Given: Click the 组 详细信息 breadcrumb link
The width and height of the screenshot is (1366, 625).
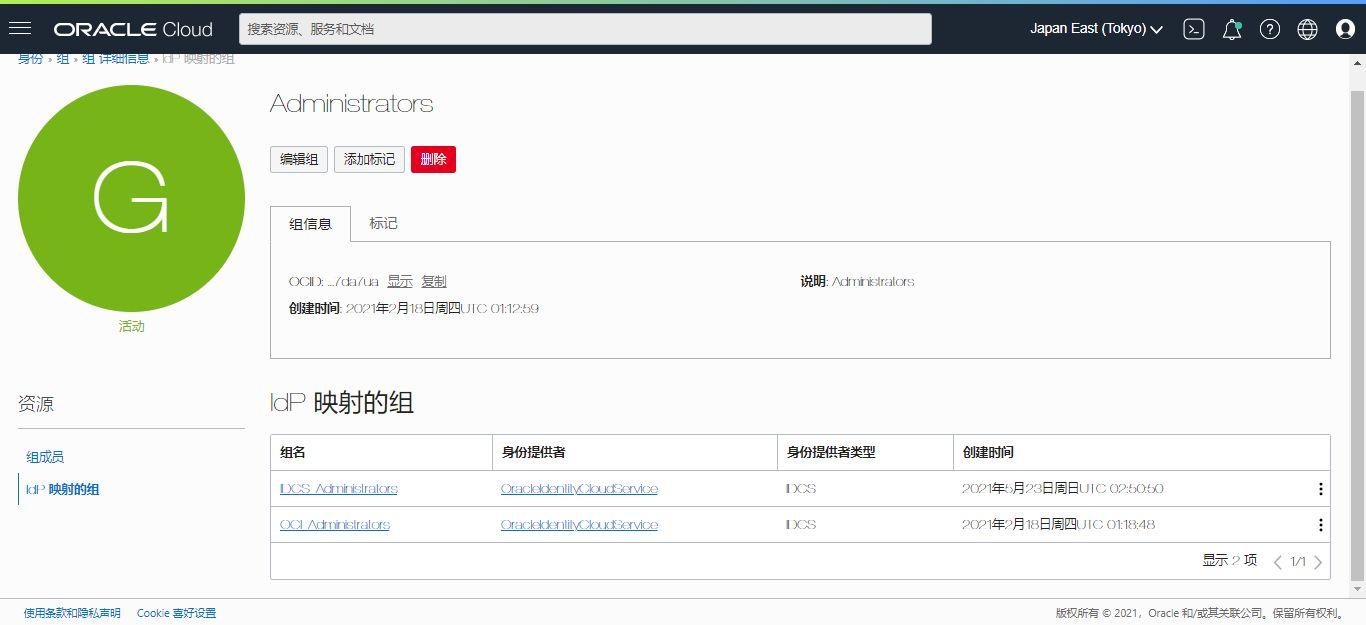Looking at the screenshot, I should point(116,59).
